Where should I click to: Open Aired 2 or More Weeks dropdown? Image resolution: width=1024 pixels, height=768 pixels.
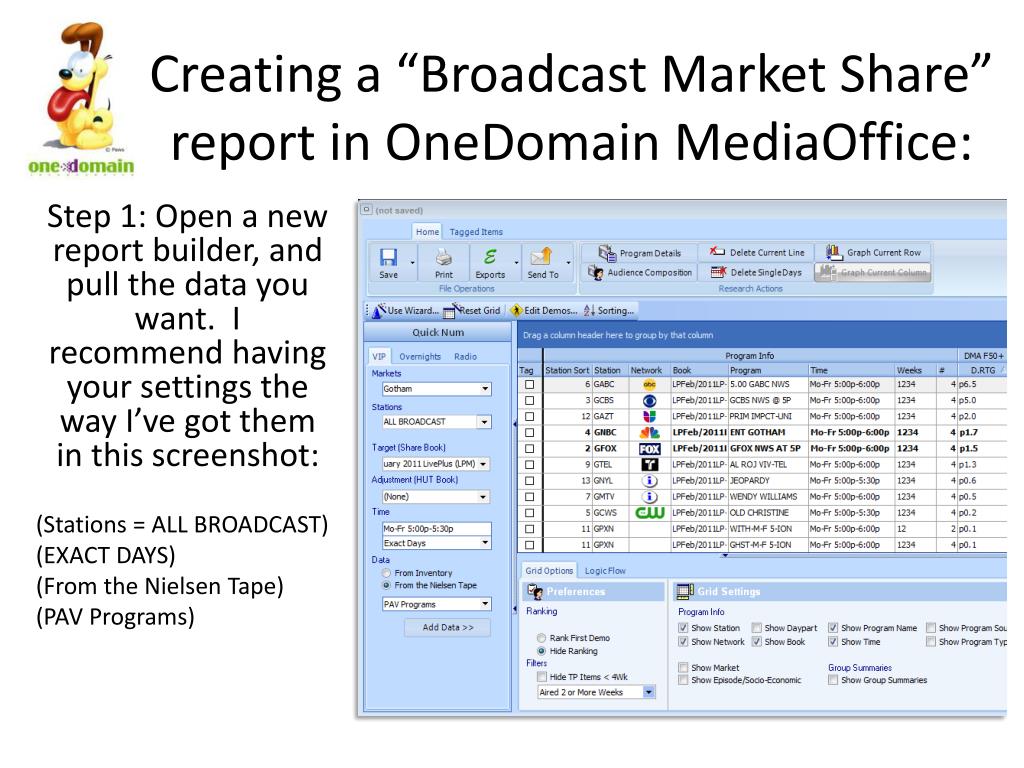pyautogui.click(x=648, y=692)
